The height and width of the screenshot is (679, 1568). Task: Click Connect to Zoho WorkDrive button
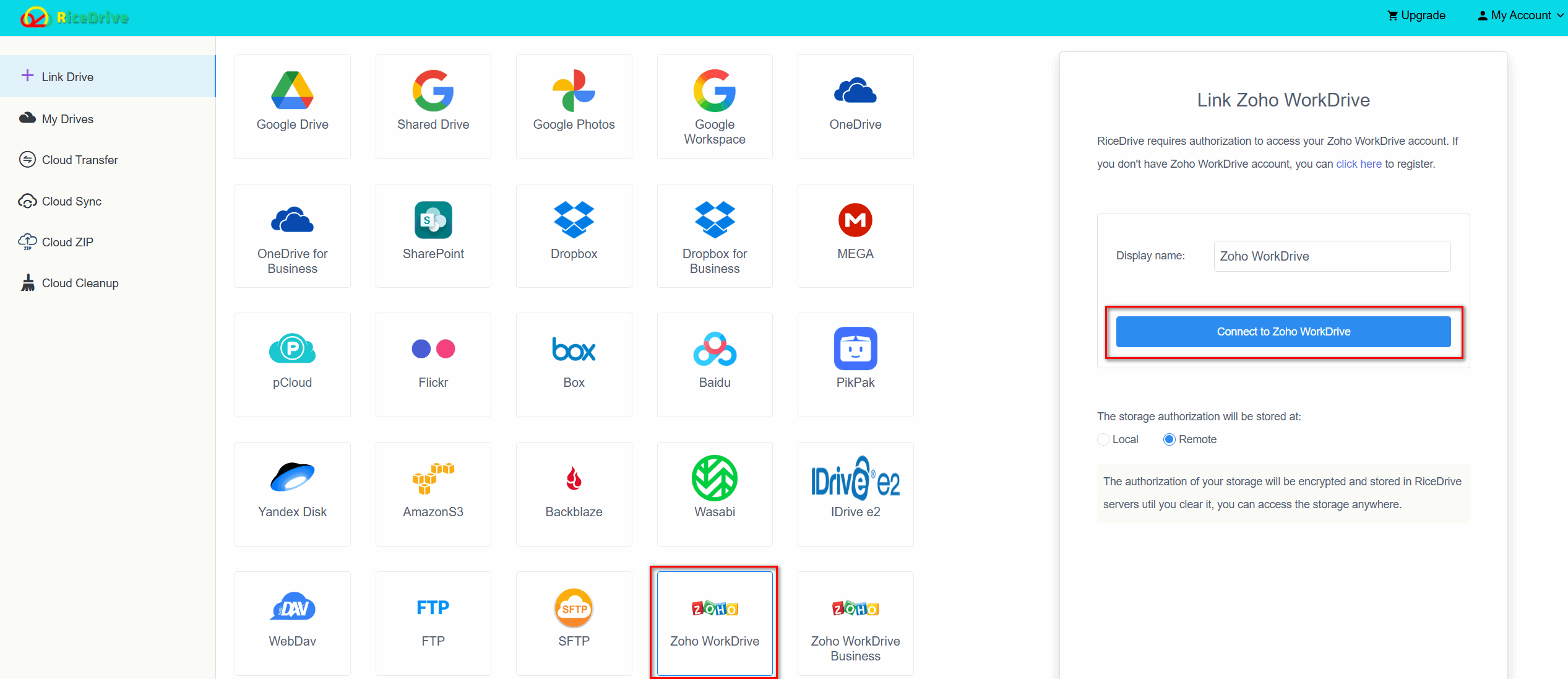(x=1283, y=332)
